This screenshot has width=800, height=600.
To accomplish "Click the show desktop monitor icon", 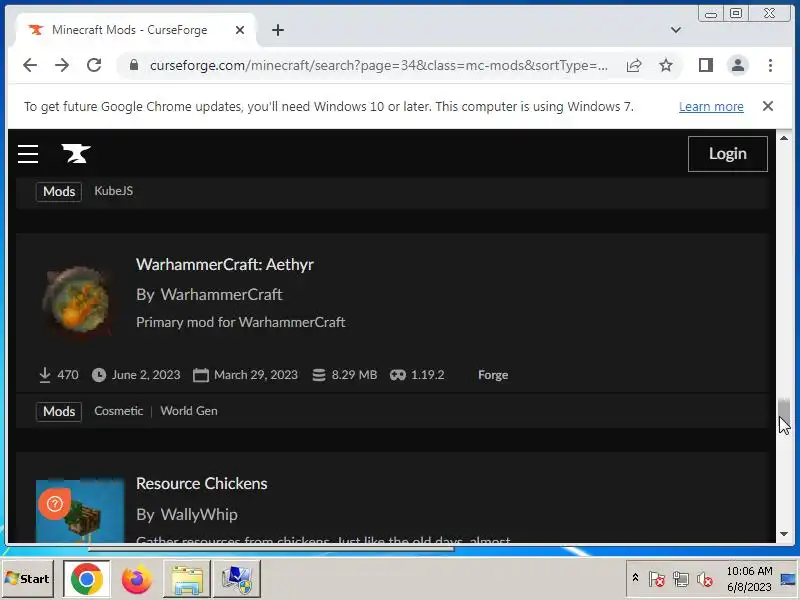I will pos(789,579).
